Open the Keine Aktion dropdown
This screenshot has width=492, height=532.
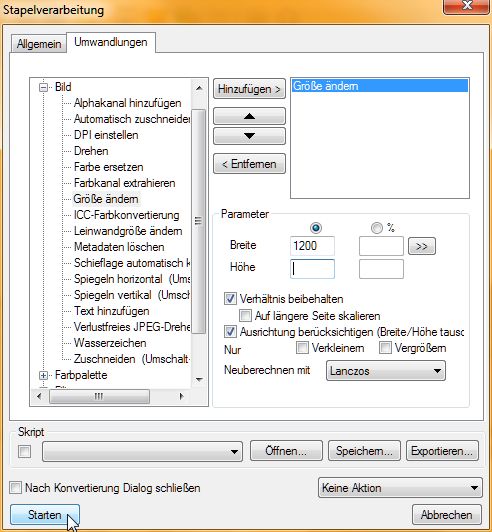tap(400, 488)
